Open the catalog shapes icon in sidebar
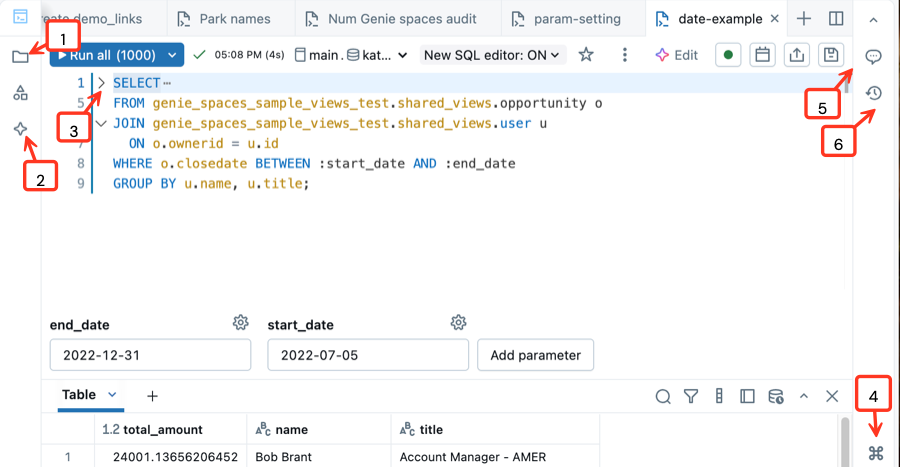This screenshot has width=900, height=467. tap(20, 93)
